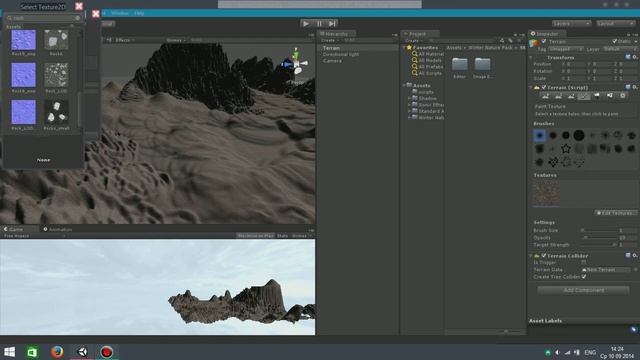
Task: Select the Paint Texture terrain tool
Action: click(584, 96)
